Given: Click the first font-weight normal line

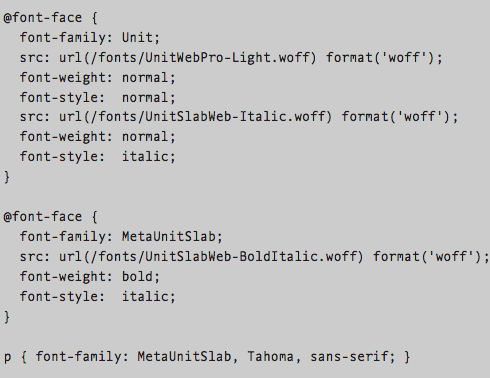Looking at the screenshot, I should pyautogui.click(x=97, y=78).
